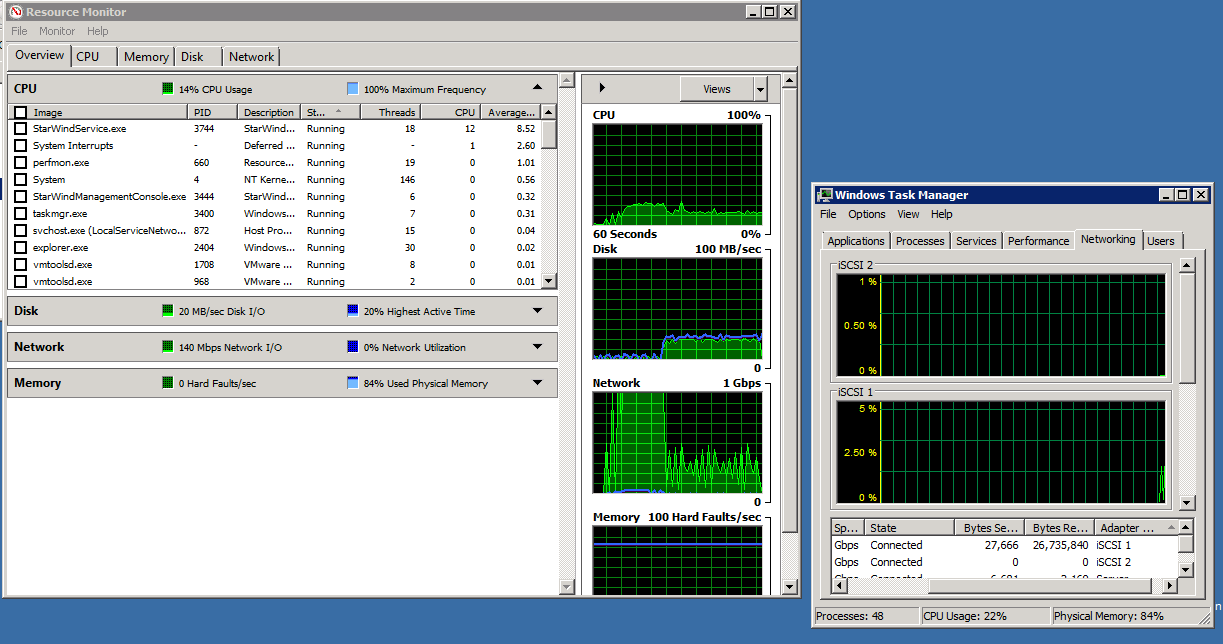Open the Monitor menu
The width and height of the screenshot is (1223, 644).
[57, 31]
